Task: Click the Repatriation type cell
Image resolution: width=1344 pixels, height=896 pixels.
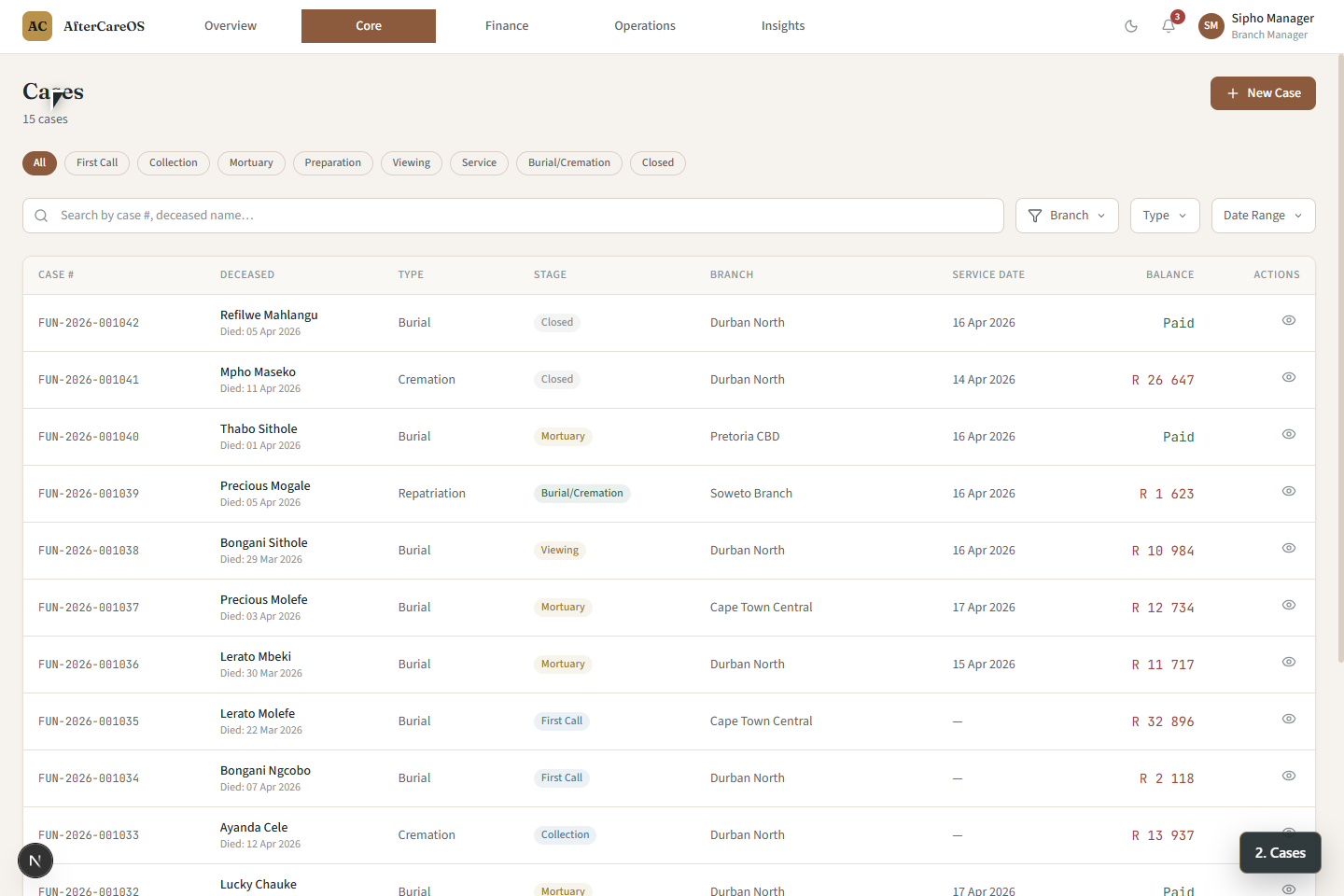Action: [432, 493]
